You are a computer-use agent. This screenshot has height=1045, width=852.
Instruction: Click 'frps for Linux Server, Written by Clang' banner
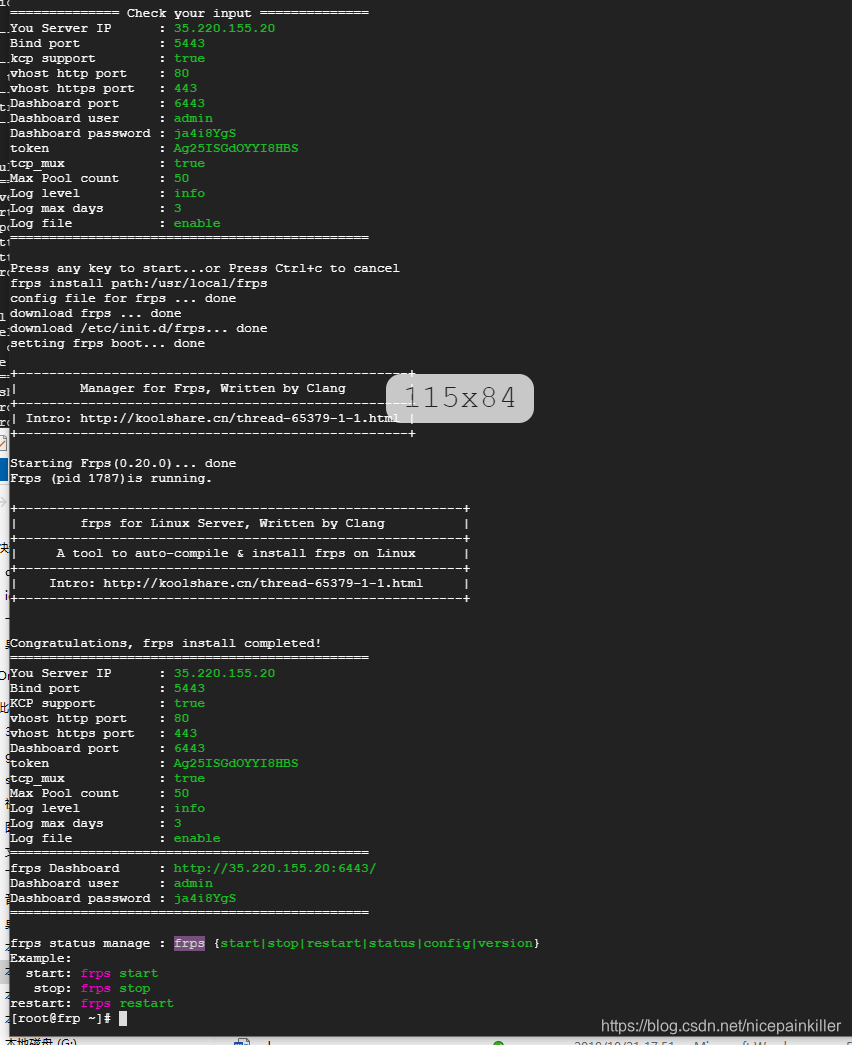click(x=233, y=523)
